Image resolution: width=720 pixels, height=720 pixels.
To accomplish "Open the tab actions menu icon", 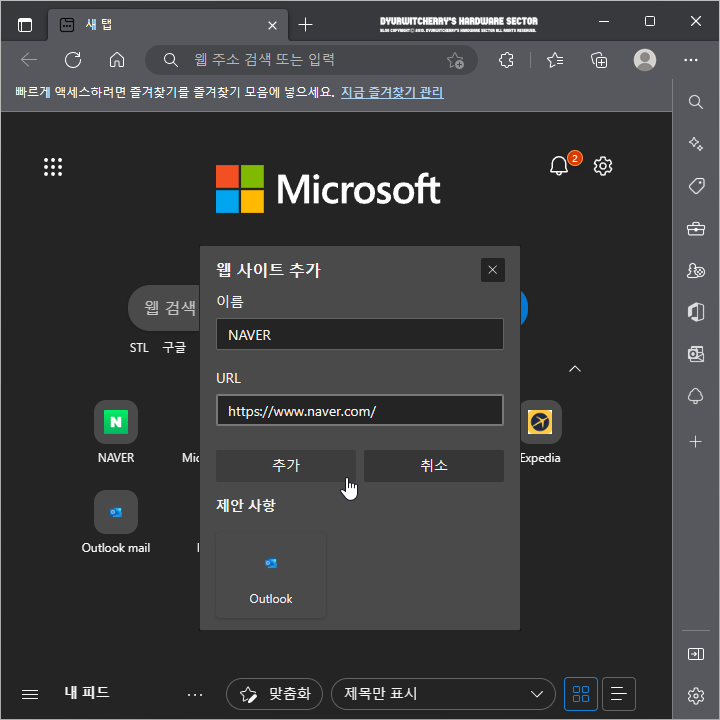I will 25,24.
